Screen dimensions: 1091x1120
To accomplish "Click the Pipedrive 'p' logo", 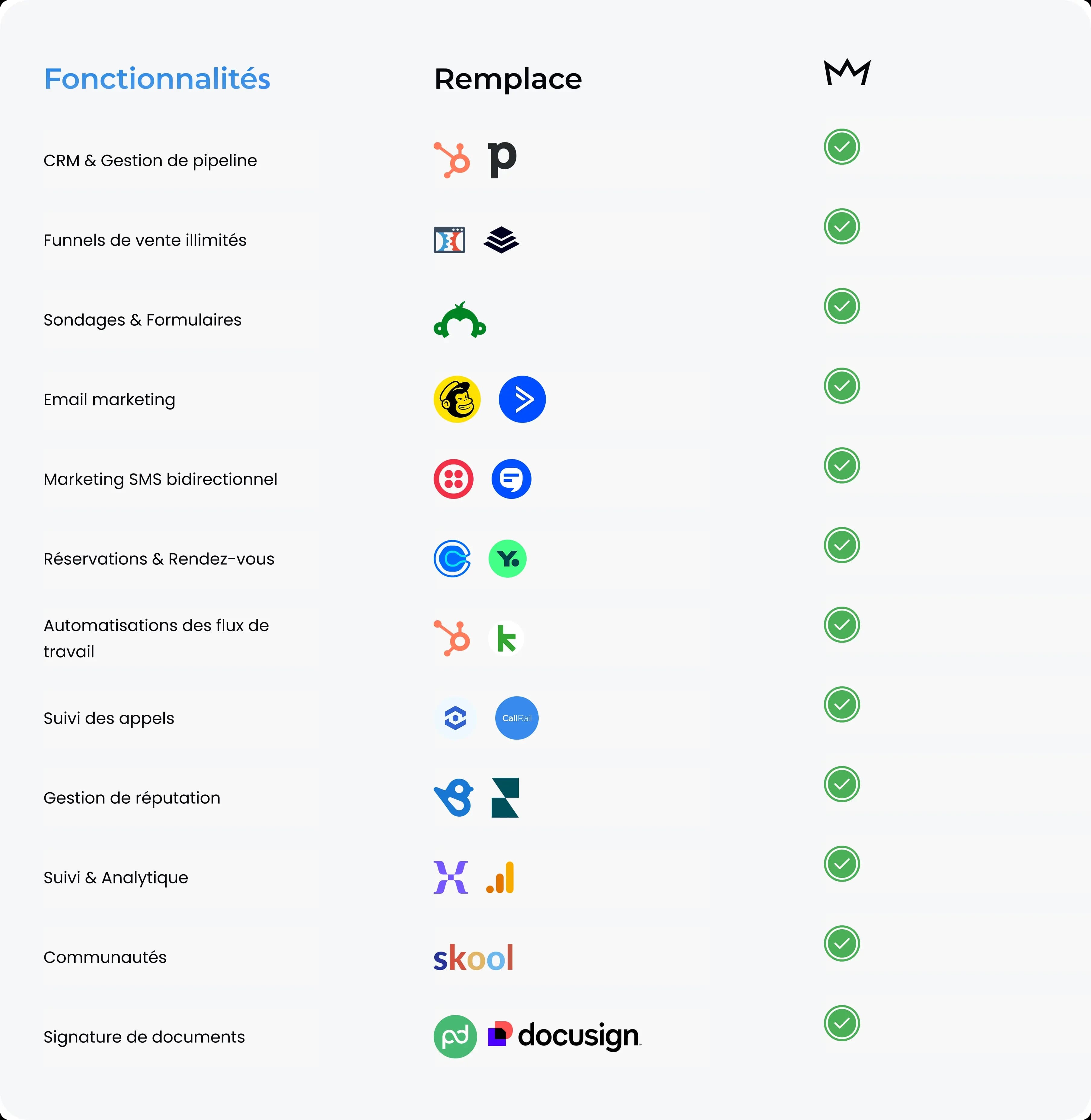I will pyautogui.click(x=502, y=160).
